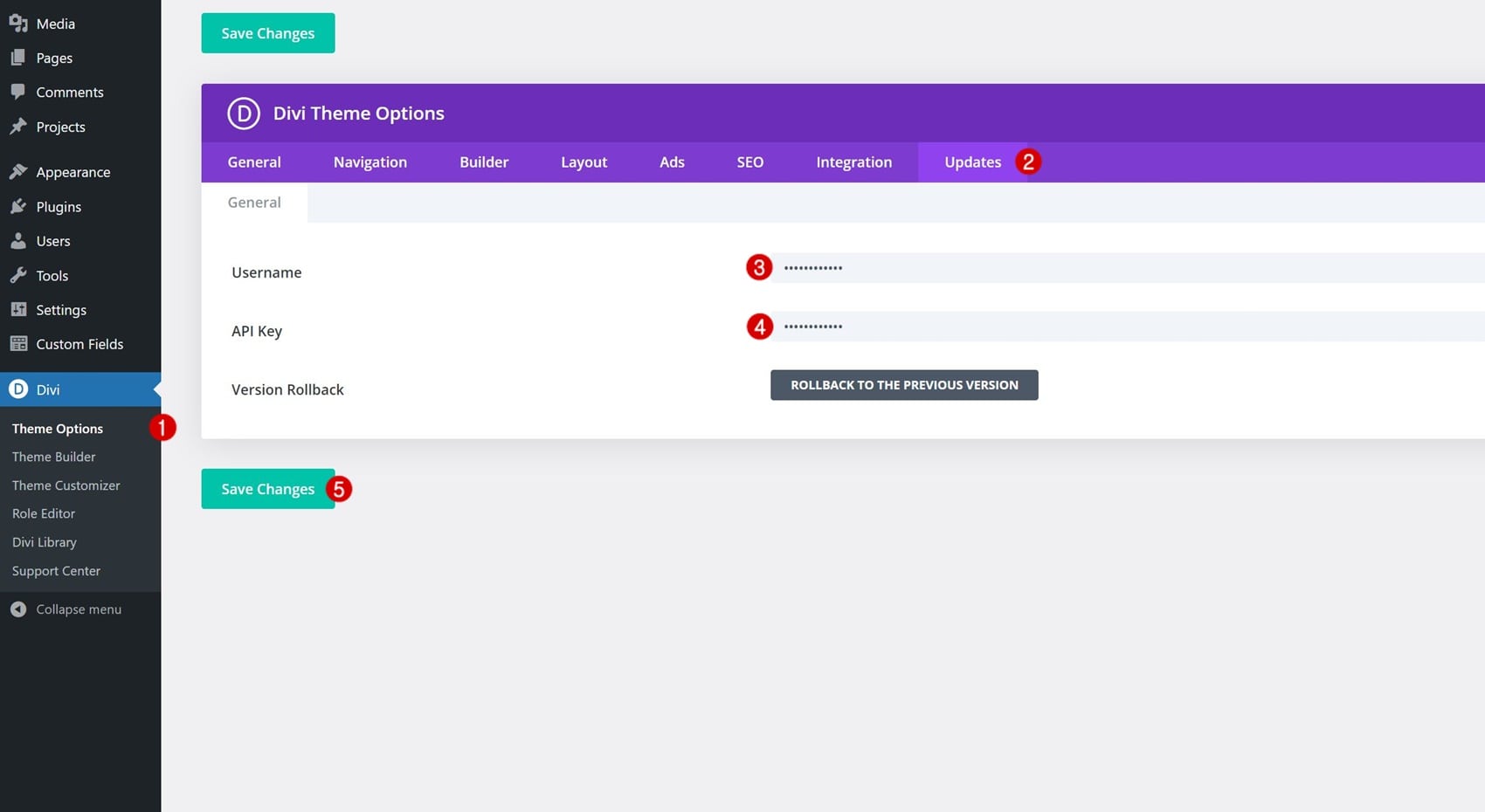Collapse the admin menu
This screenshot has height=812, width=1485.
(x=18, y=609)
